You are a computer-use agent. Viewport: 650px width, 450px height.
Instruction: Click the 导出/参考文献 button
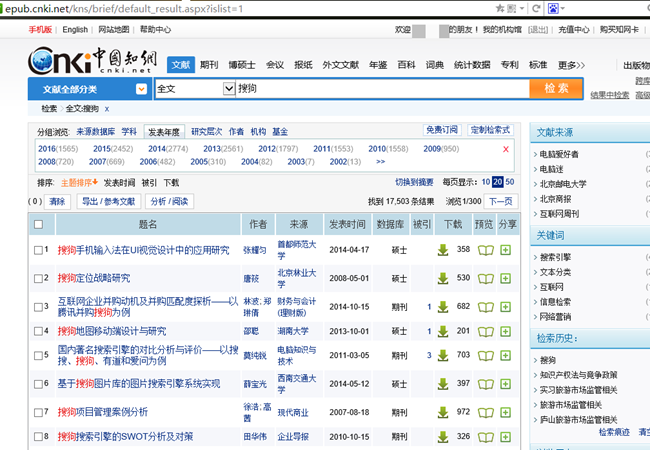pyautogui.click(x=109, y=201)
